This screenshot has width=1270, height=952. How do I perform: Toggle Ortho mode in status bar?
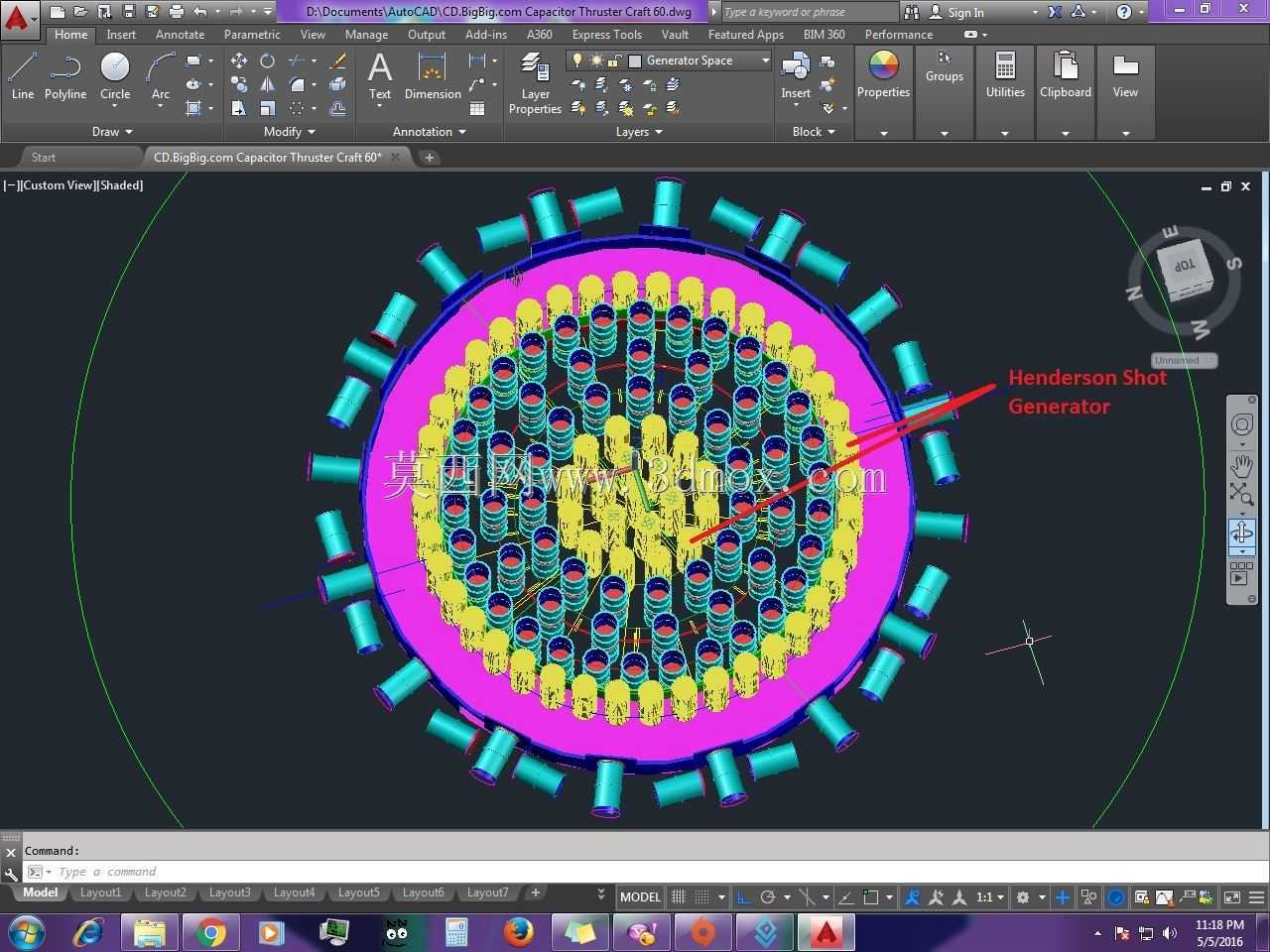(x=744, y=897)
